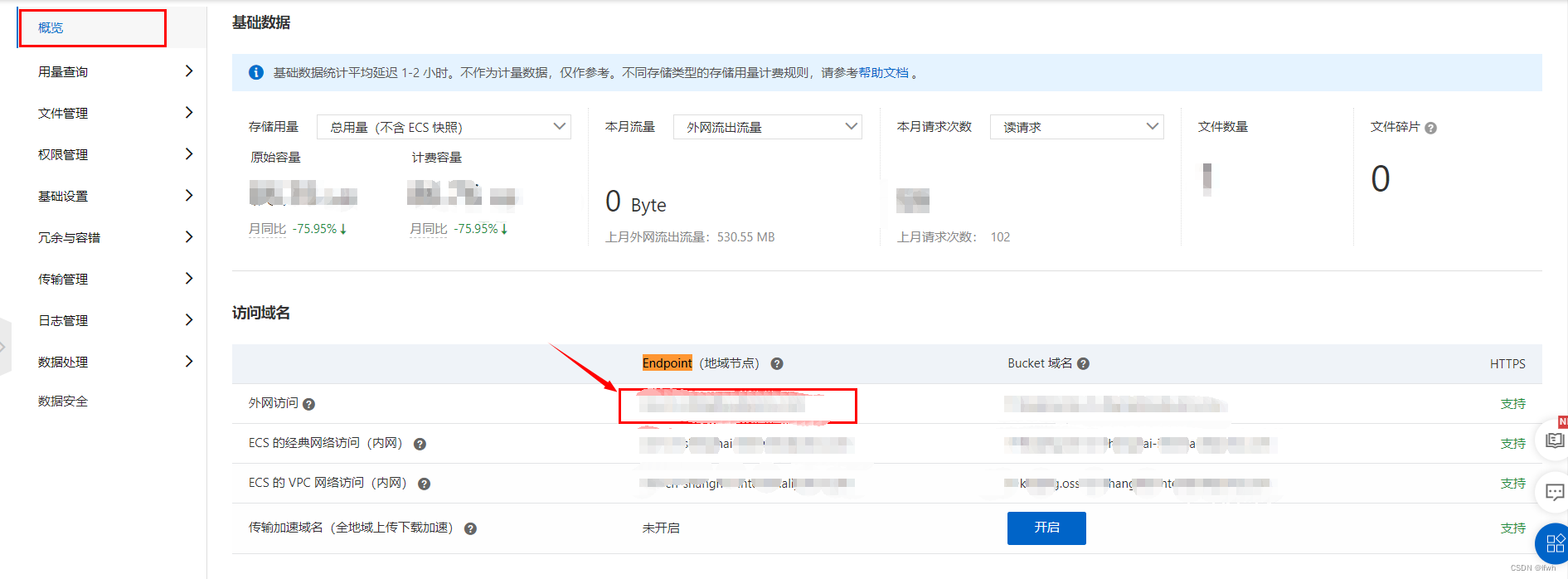Open the 帮助文档 help link
This screenshot has height=579, width=1568.
click(883, 73)
